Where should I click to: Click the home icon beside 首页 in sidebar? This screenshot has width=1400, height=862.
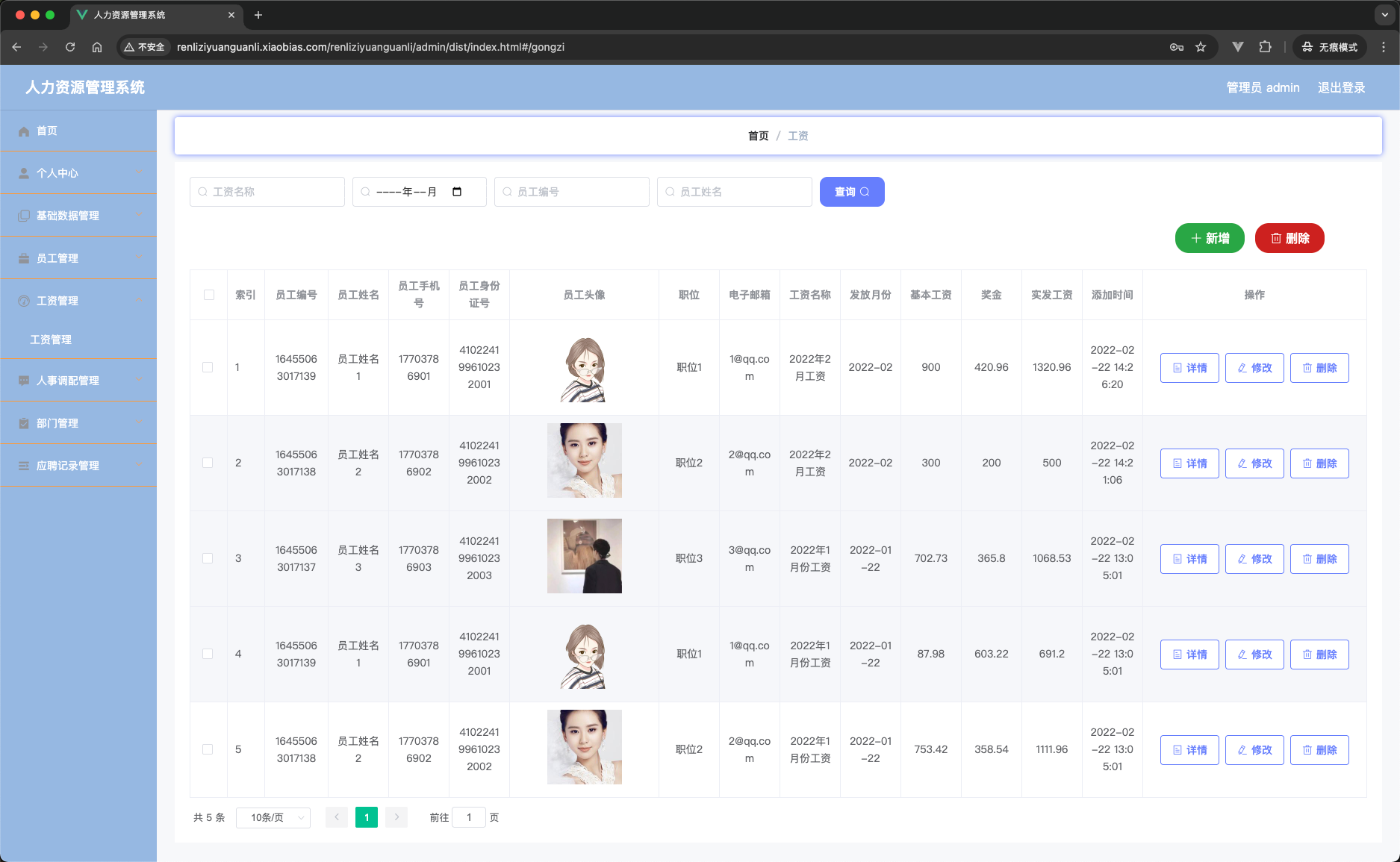pos(24,131)
